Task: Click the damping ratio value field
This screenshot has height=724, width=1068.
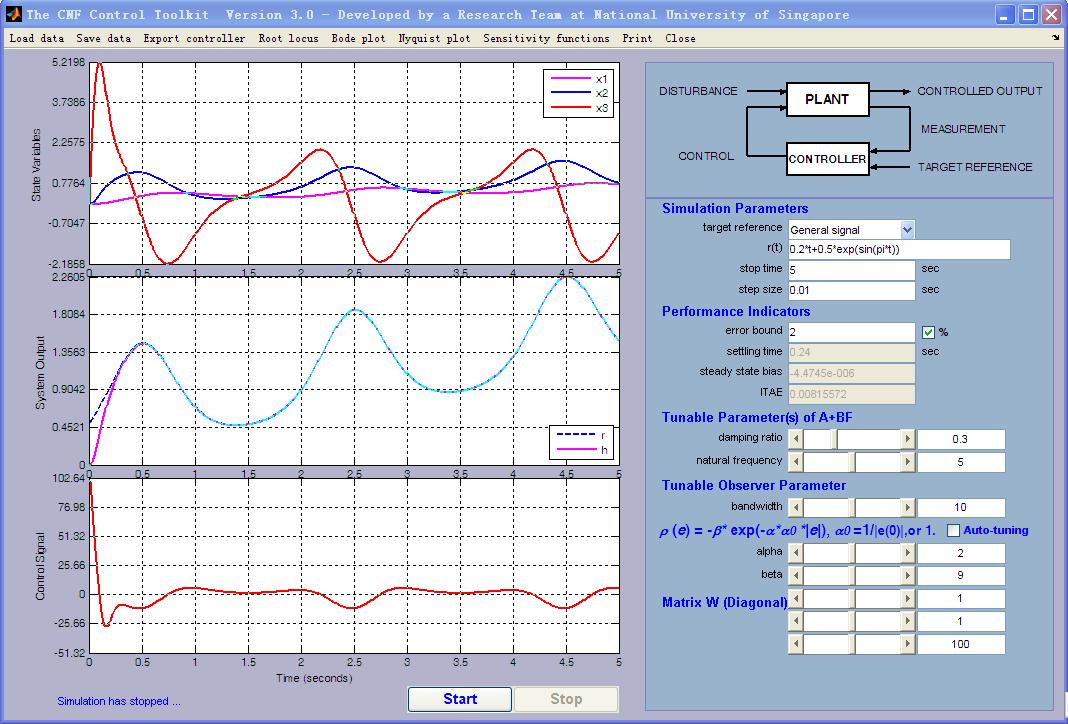Action: pos(960,439)
